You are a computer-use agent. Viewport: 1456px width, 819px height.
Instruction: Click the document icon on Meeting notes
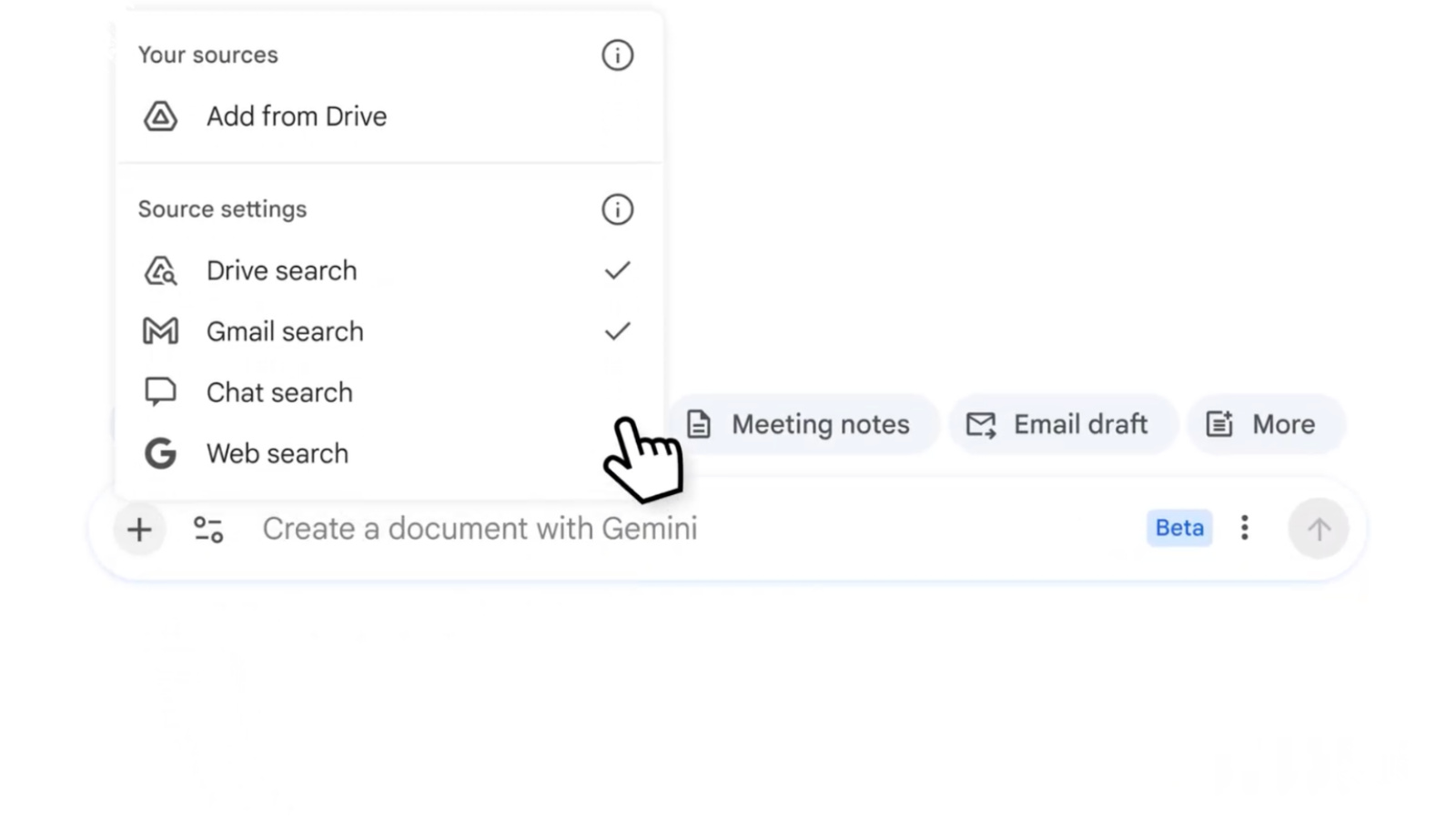click(699, 424)
